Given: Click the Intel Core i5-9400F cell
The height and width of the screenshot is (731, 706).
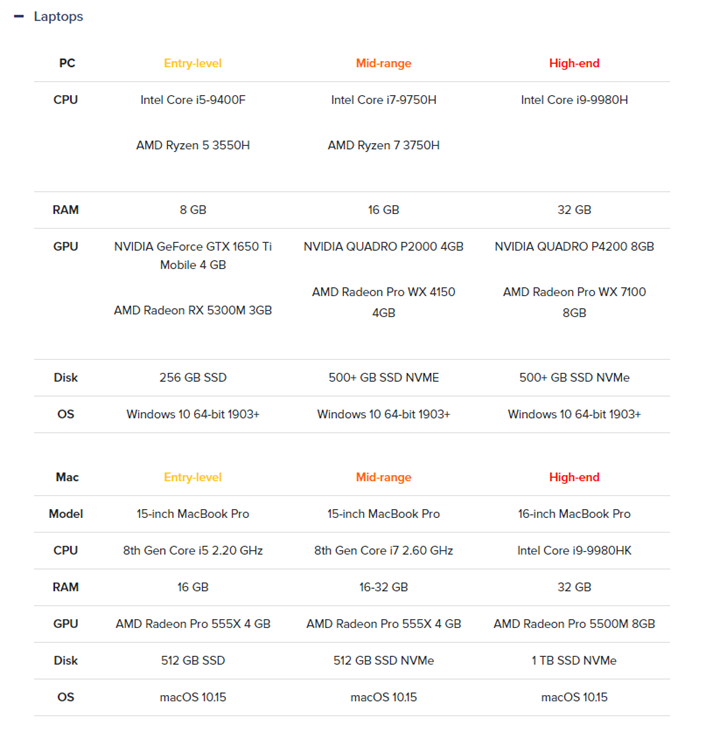Looking at the screenshot, I should point(193,100).
